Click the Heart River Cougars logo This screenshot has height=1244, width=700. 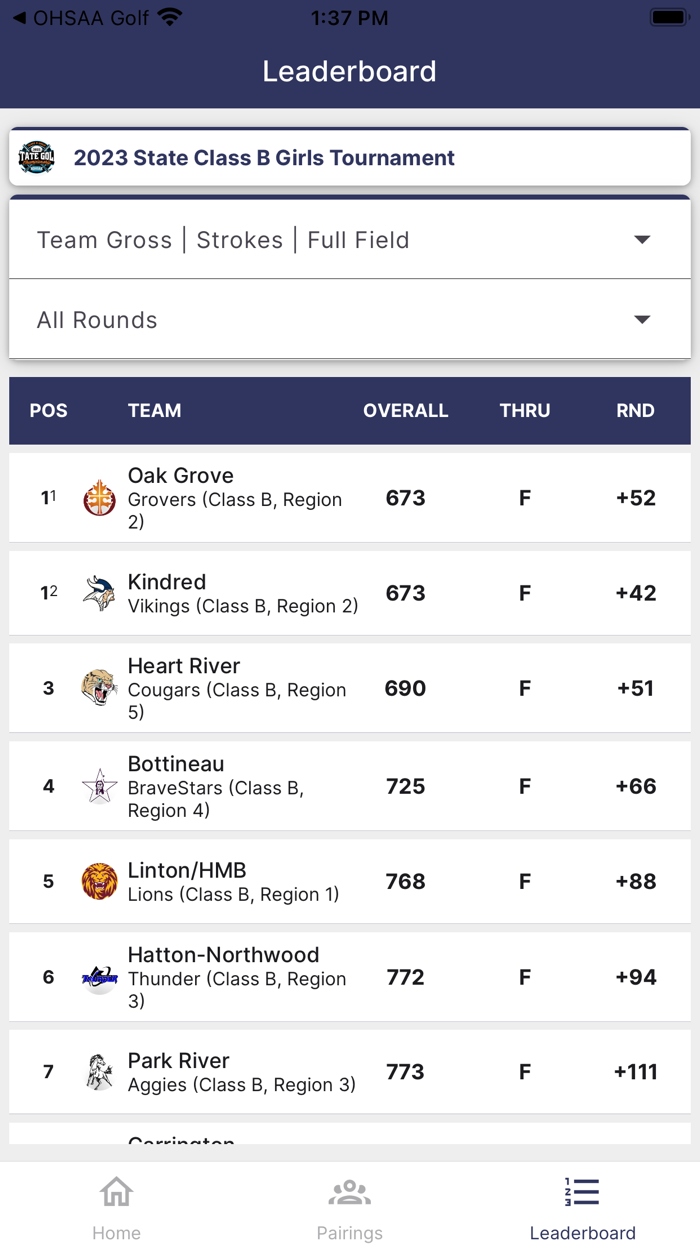(x=99, y=688)
